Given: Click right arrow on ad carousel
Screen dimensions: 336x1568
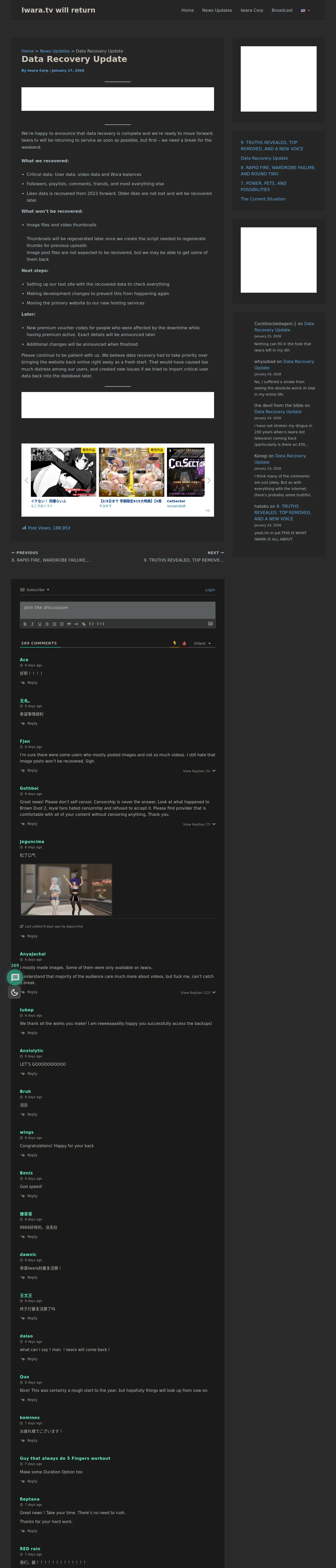Looking at the screenshot, I should click(x=209, y=480).
